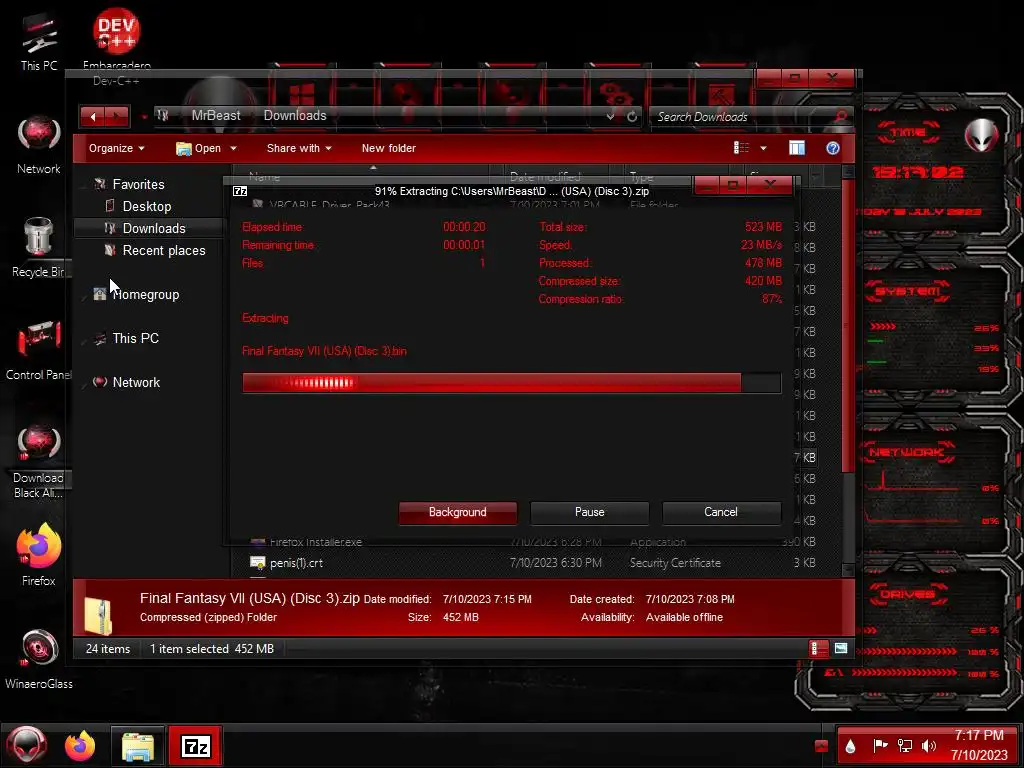Select Network in navigation pane
Image resolution: width=1024 pixels, height=768 pixels.
click(x=135, y=383)
